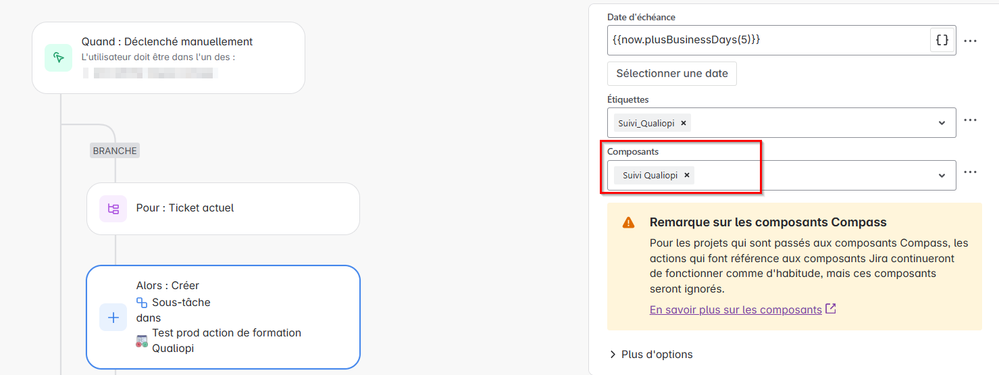Expand the Composants dropdown arrow
999x375 pixels.
(942, 175)
